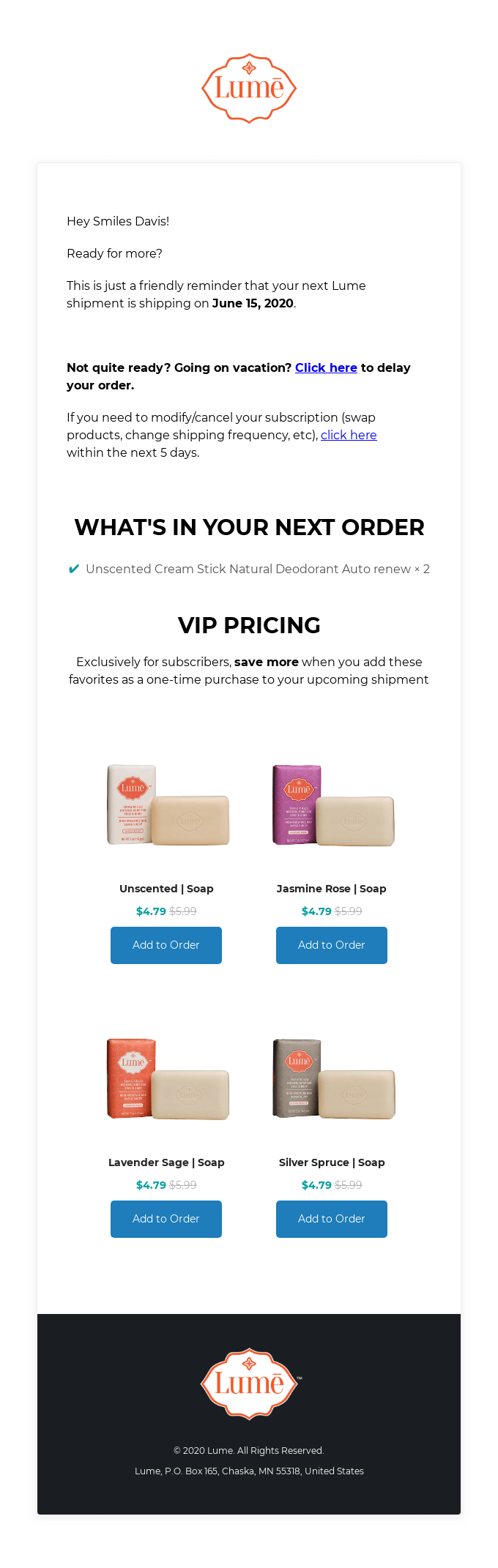Click the Lume logo at top
The width and height of the screenshot is (498, 1568).
[x=249, y=89]
